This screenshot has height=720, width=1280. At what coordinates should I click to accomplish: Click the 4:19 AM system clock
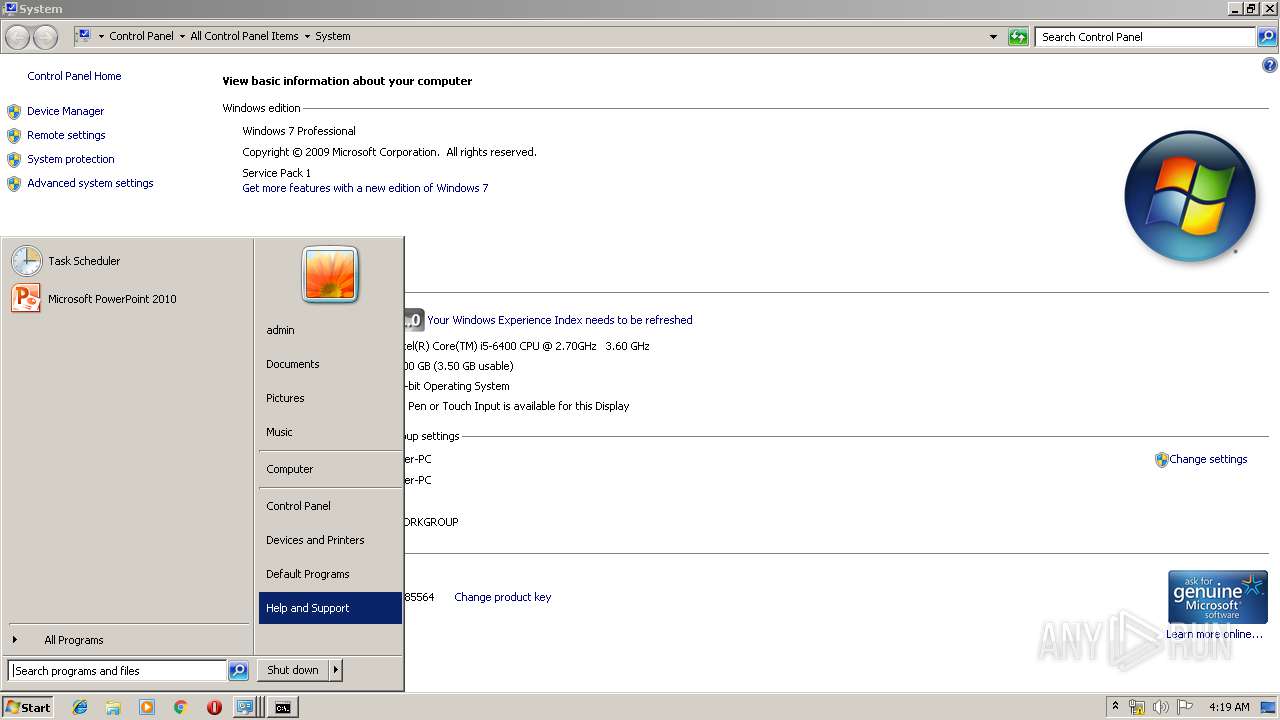tap(1229, 707)
